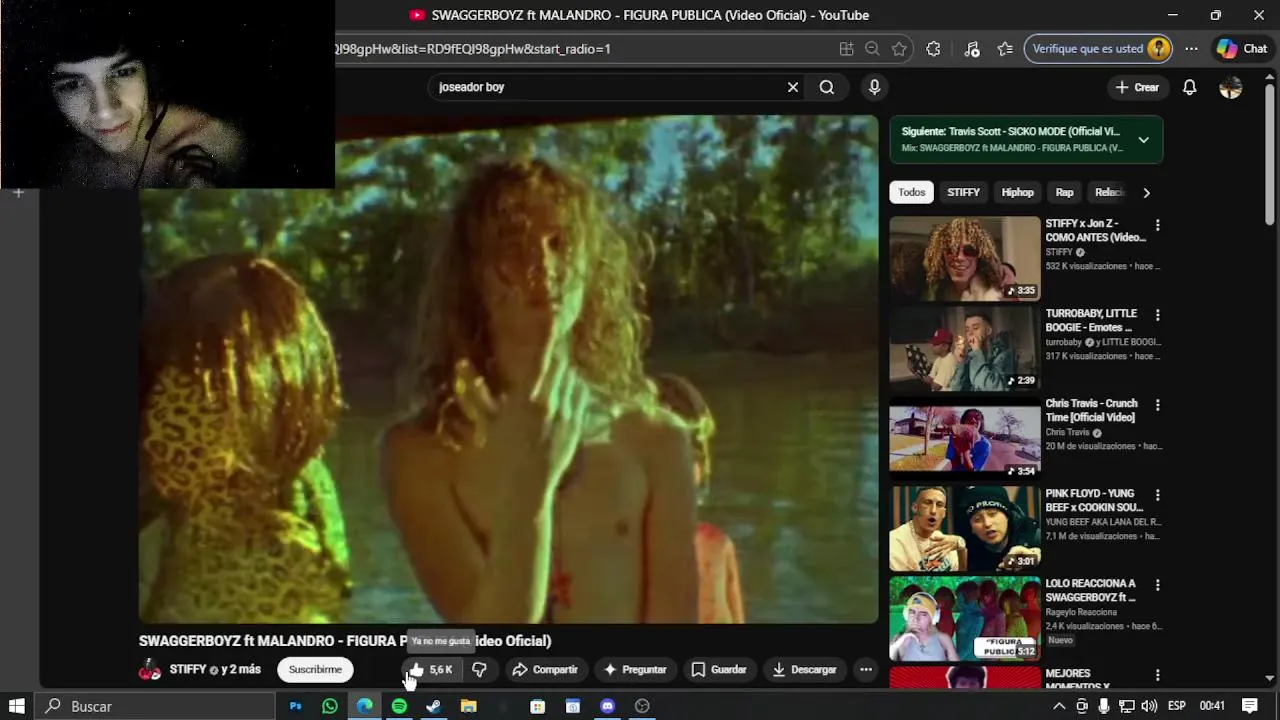
Task: Start voice search with the microphone icon
Action: [x=874, y=87]
